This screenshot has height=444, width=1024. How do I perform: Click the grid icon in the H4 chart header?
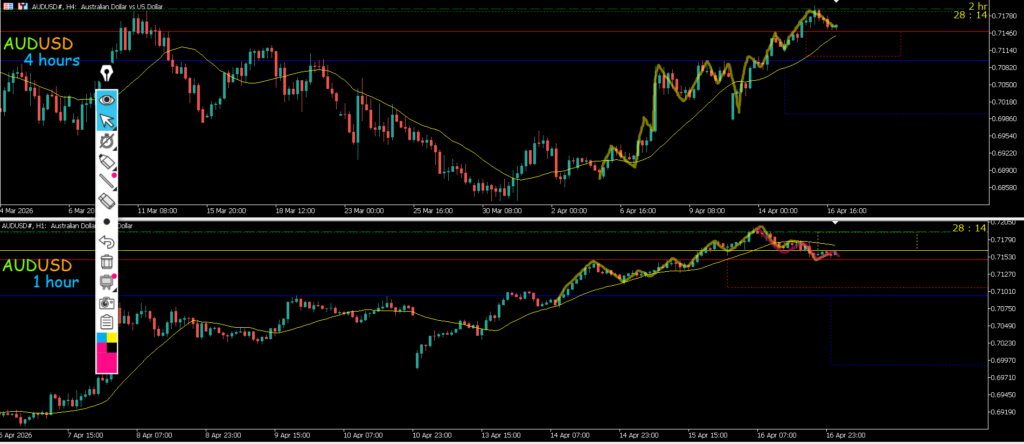(x=6, y=5)
